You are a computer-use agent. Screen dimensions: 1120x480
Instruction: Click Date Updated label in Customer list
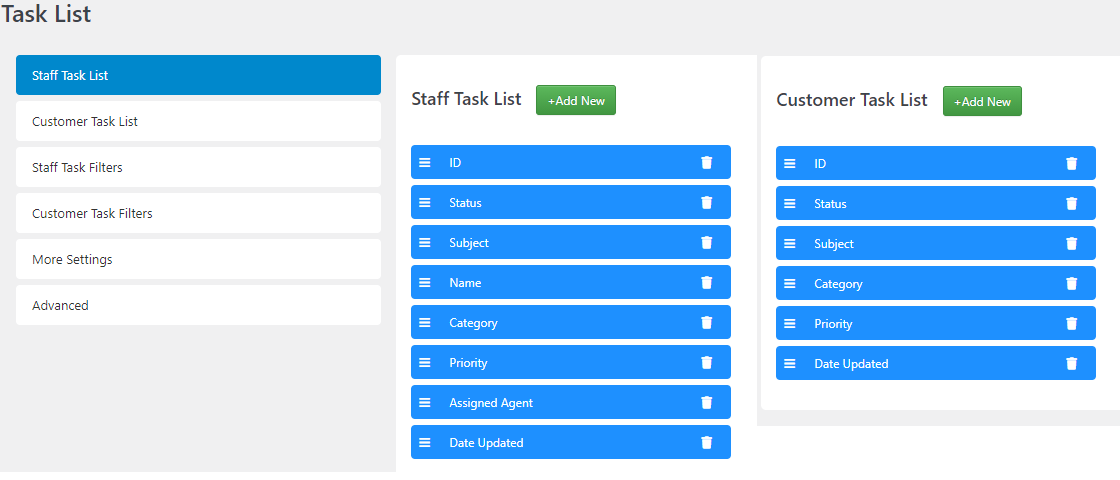(x=851, y=363)
